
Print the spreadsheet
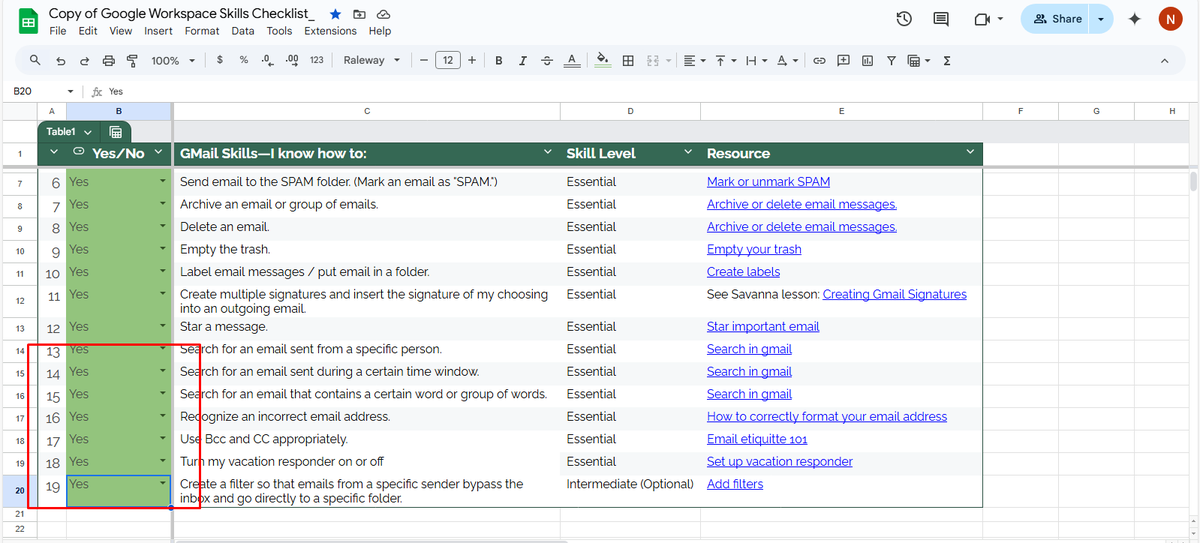pos(108,60)
